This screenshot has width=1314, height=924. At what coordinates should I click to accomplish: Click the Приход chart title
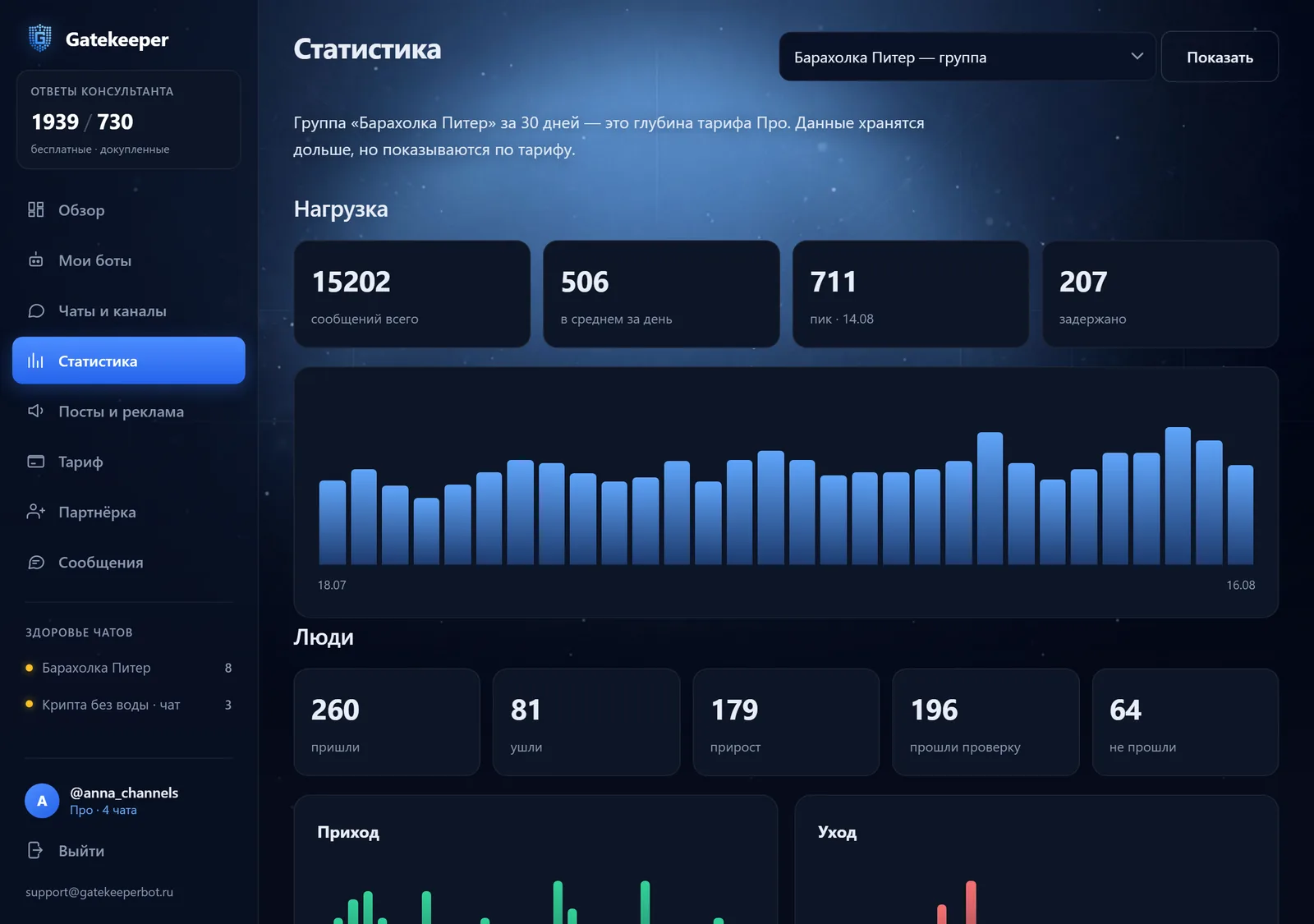tap(348, 832)
